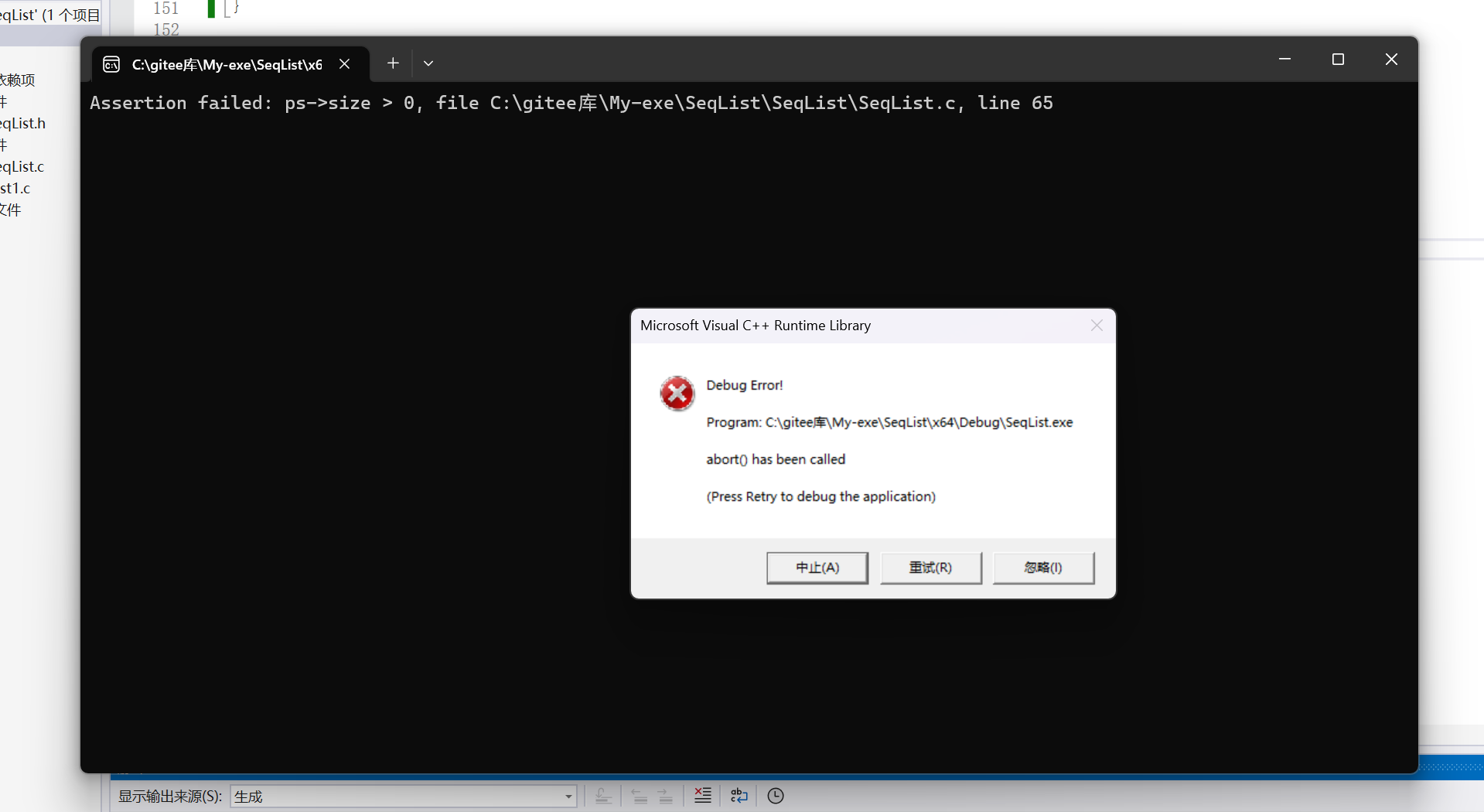Image resolution: width=1484 pixels, height=812 pixels.
Task: Click the 显示输出来源(S) label
Action: 170,796
